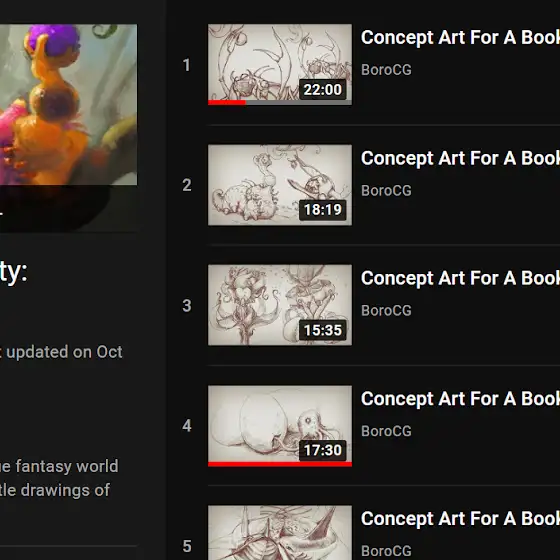Click the second video's Concept Art title
560x560 pixels.
coord(460,158)
